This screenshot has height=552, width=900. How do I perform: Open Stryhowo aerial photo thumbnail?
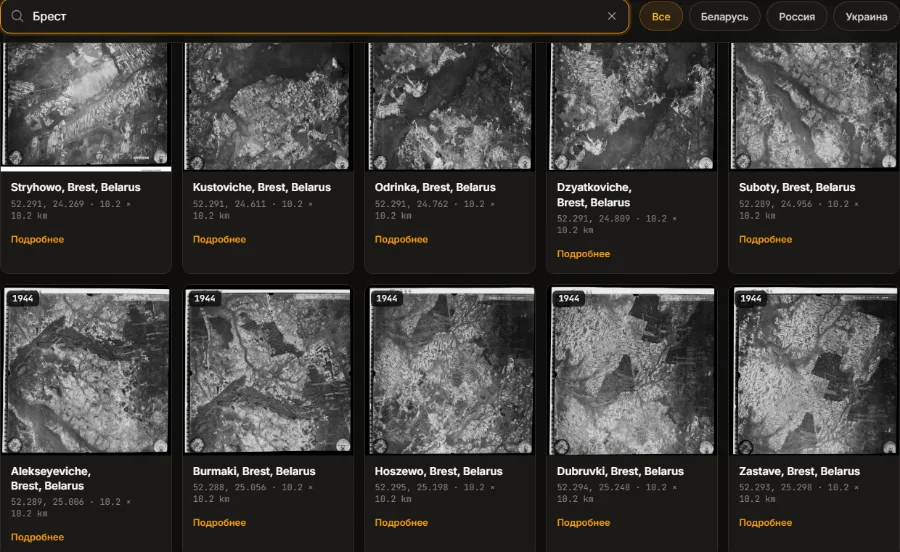point(86,106)
